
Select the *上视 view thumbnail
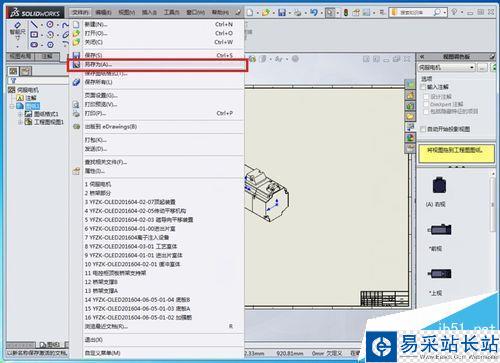pyautogui.click(x=440, y=274)
